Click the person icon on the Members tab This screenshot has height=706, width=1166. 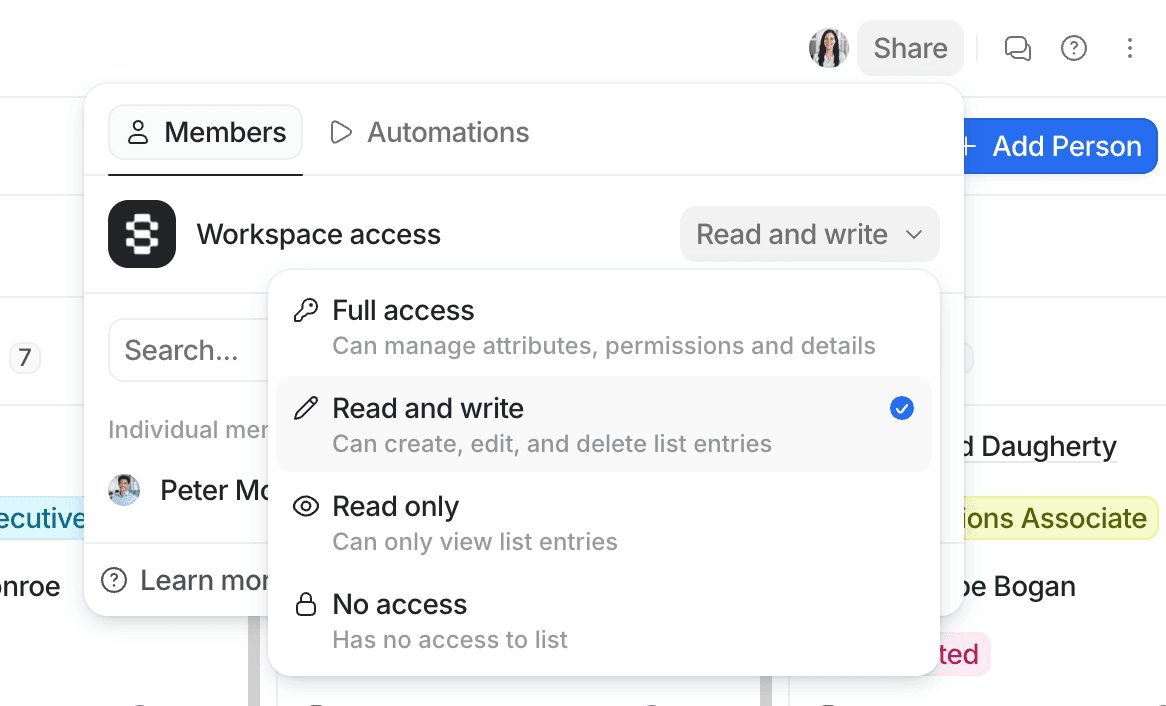click(x=137, y=132)
